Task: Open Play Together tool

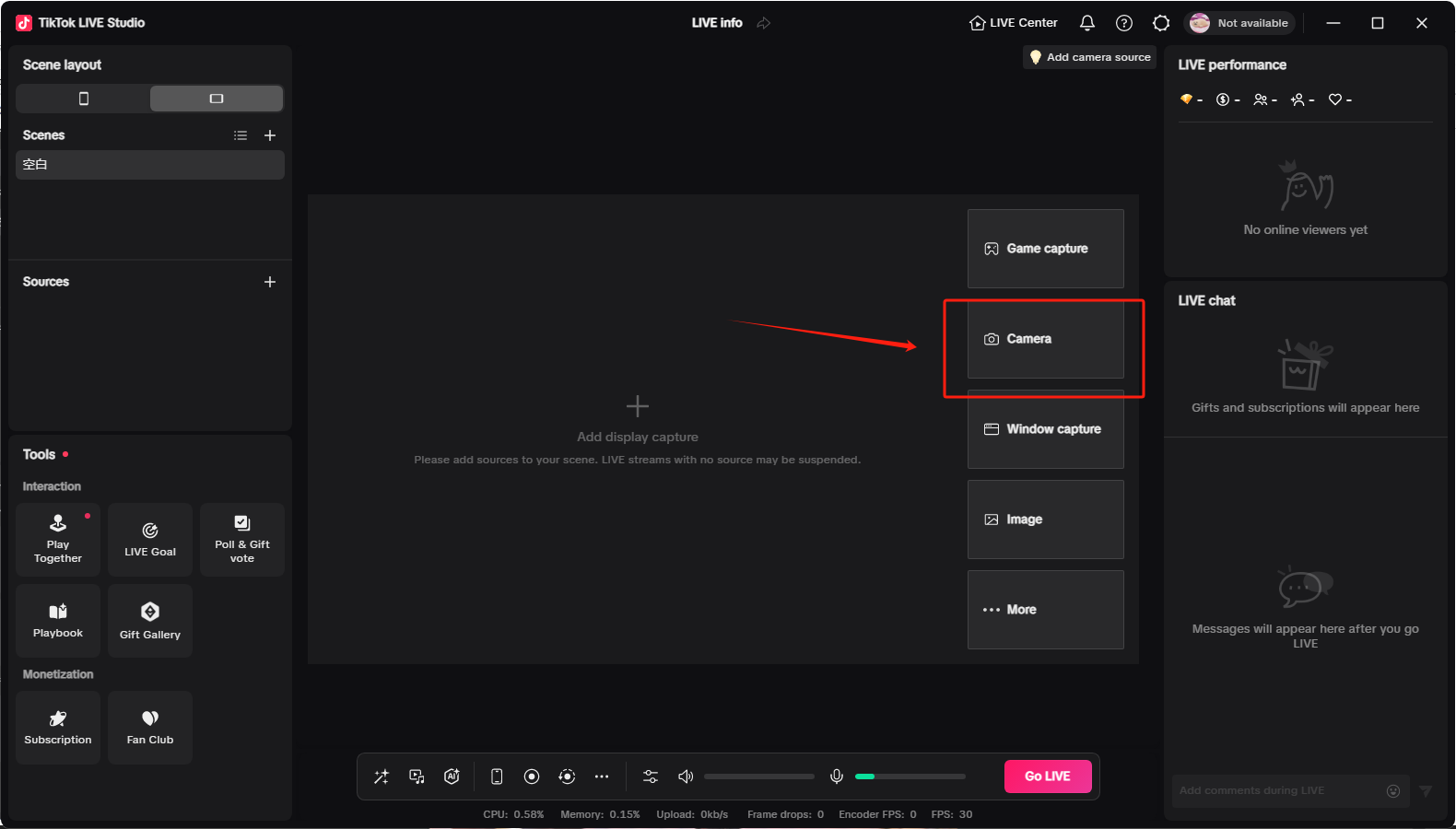Action: coord(58,540)
